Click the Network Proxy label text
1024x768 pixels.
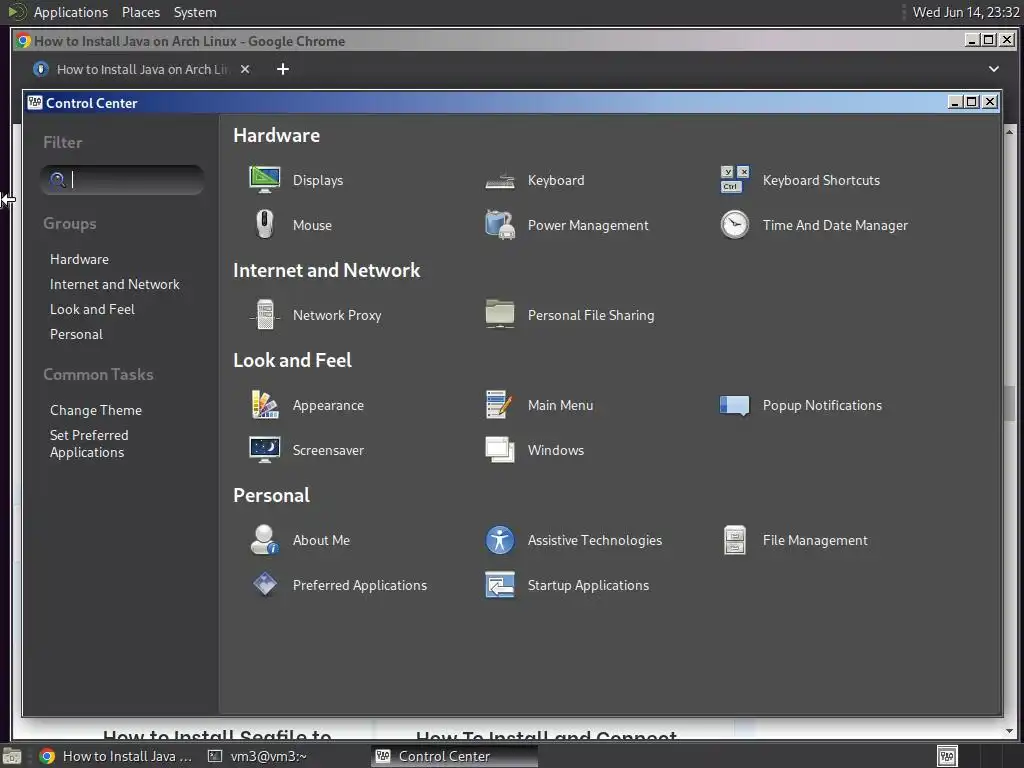(x=337, y=315)
